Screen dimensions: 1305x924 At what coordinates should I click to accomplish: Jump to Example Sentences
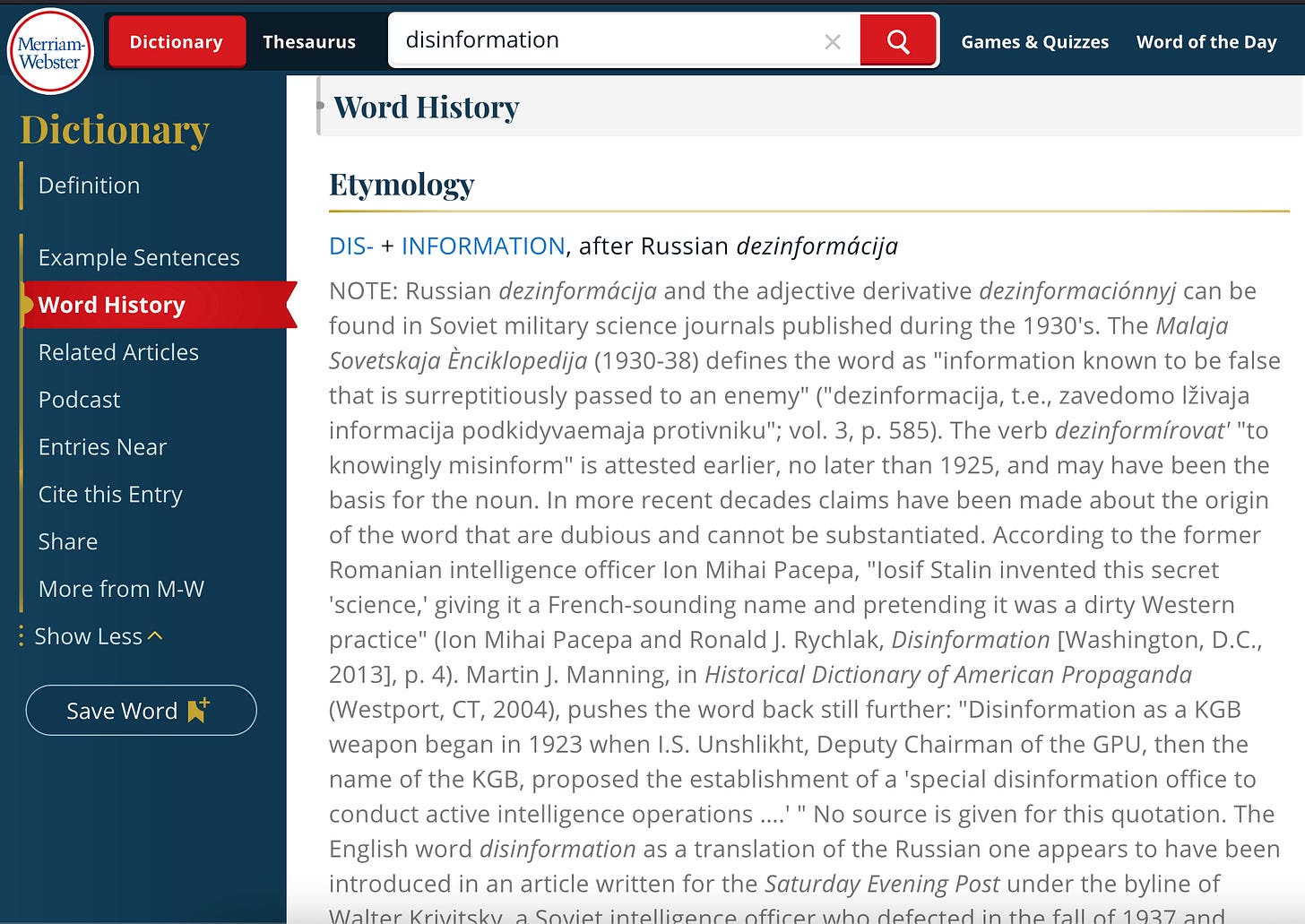click(139, 257)
